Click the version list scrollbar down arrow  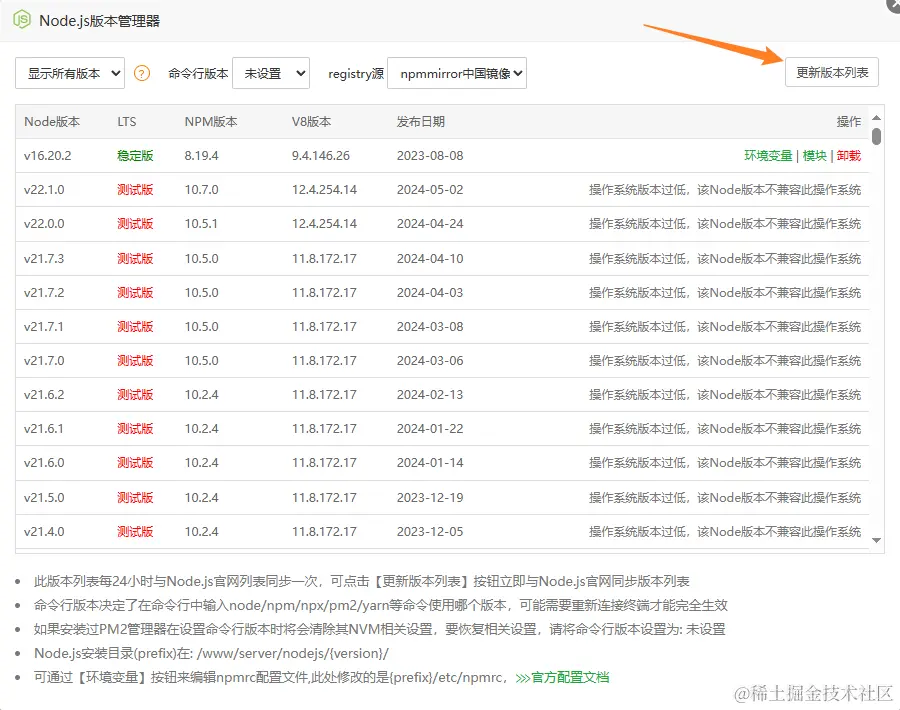876,540
